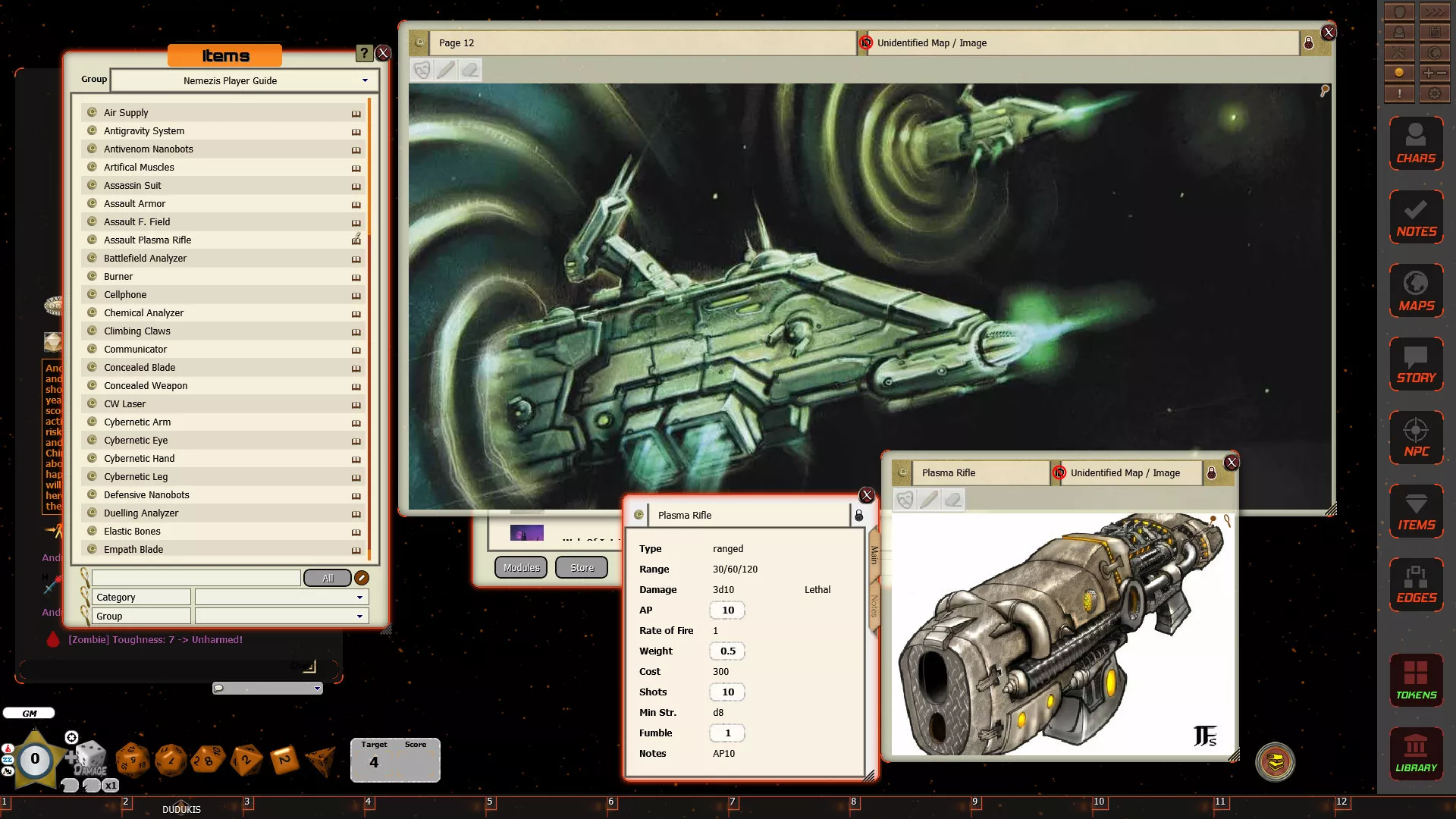Open the calendar tool icon

click(1434, 33)
